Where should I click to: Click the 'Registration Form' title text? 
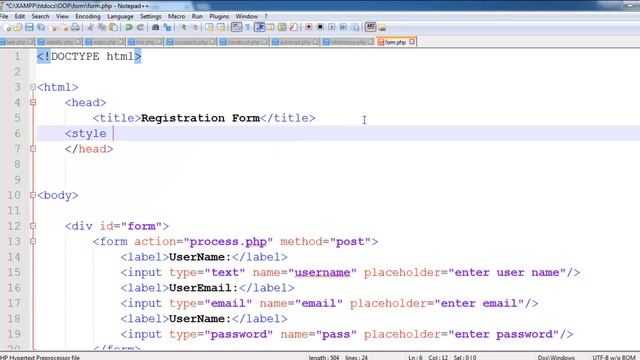(200, 118)
